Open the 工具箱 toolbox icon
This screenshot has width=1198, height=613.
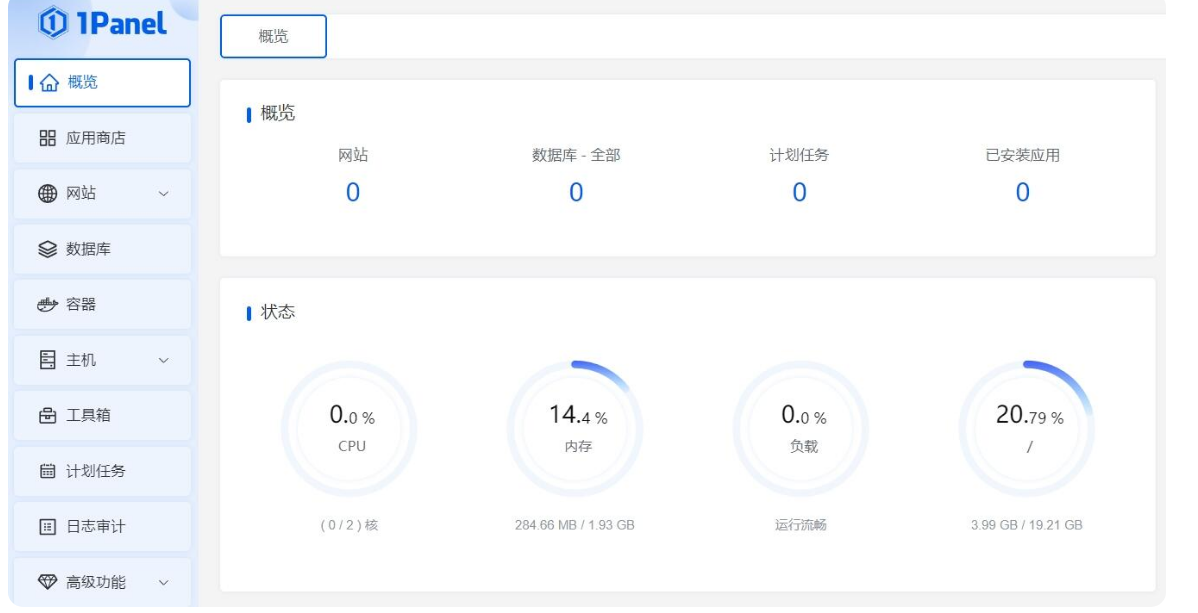click(48, 416)
